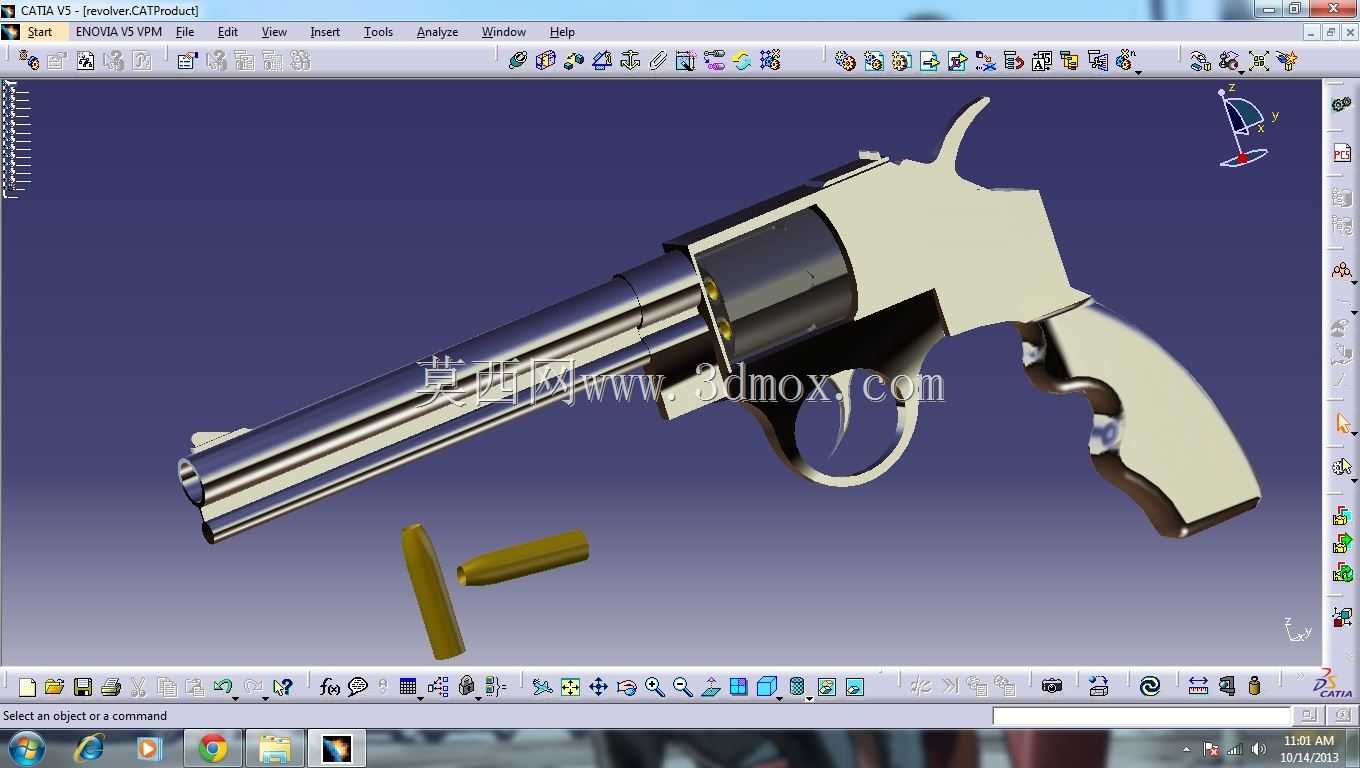The height and width of the screenshot is (768, 1360).
Task: Click the Design Table grid icon
Action: [408, 687]
